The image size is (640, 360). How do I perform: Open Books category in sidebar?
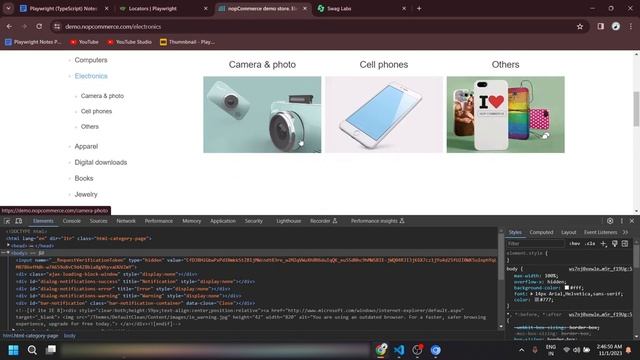pyautogui.click(x=84, y=178)
